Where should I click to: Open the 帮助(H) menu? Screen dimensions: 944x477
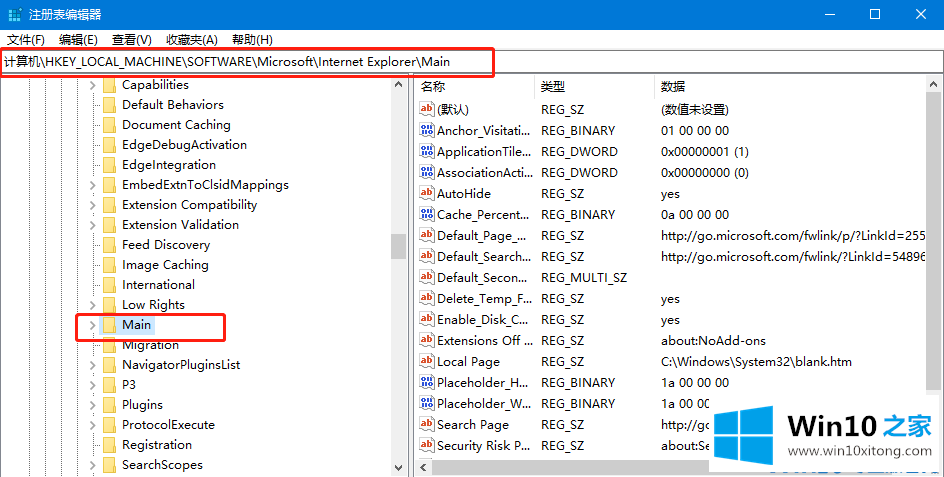click(252, 40)
